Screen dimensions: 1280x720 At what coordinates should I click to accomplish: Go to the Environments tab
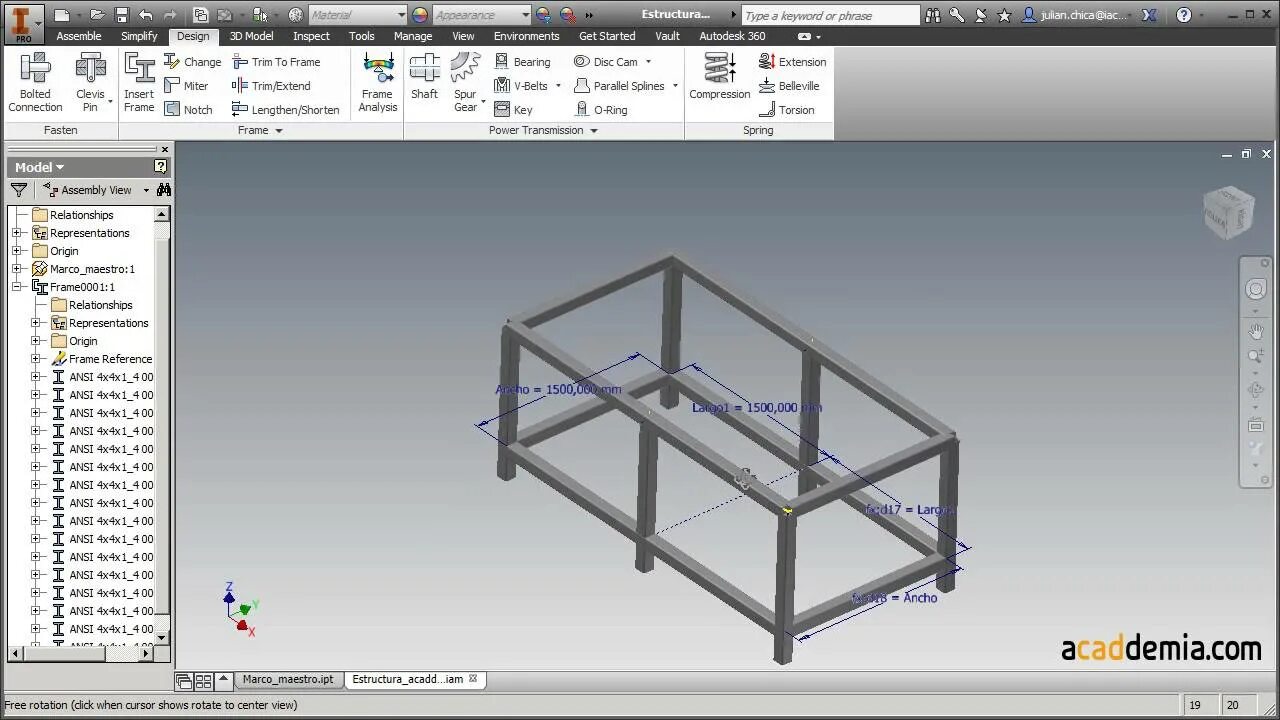[x=527, y=36]
